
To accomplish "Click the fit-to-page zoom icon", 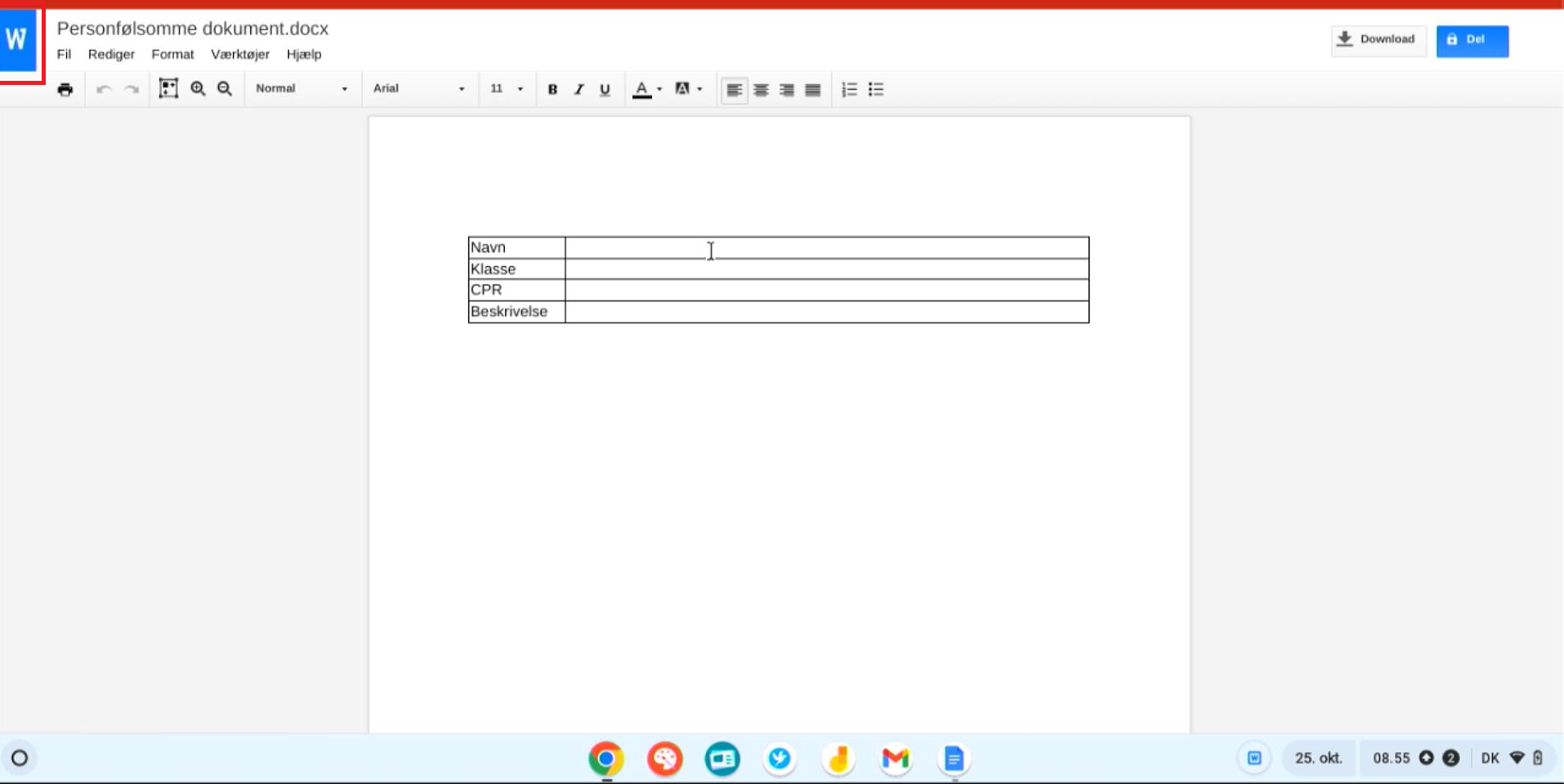I will point(168,89).
